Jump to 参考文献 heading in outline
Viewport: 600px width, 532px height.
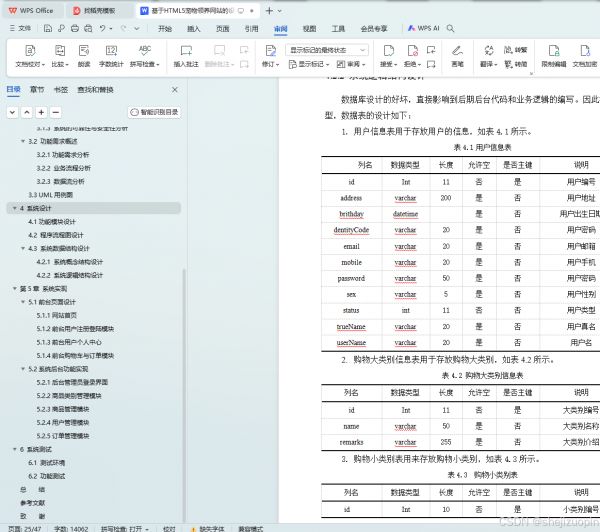[33, 503]
